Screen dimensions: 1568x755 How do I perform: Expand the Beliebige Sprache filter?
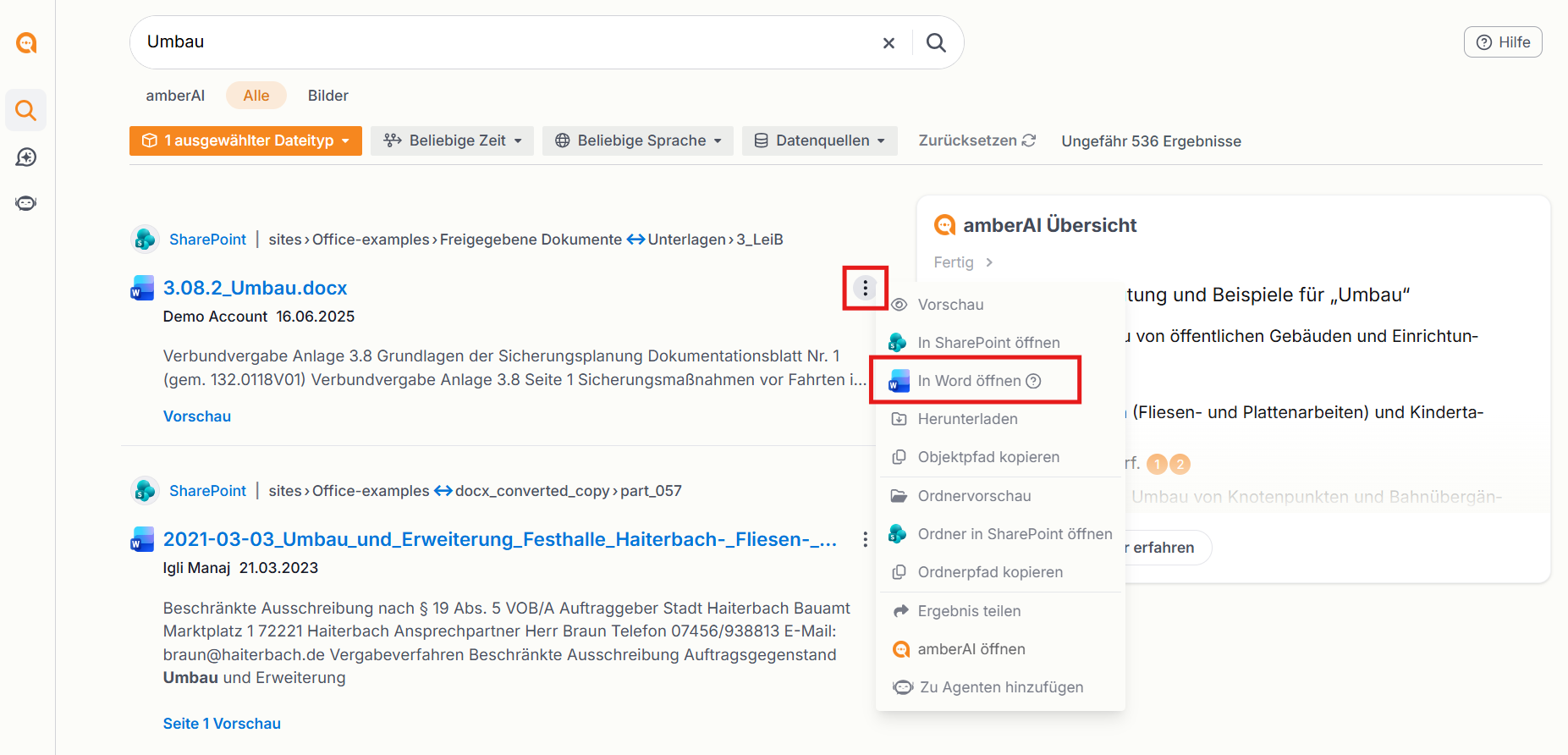click(x=638, y=141)
